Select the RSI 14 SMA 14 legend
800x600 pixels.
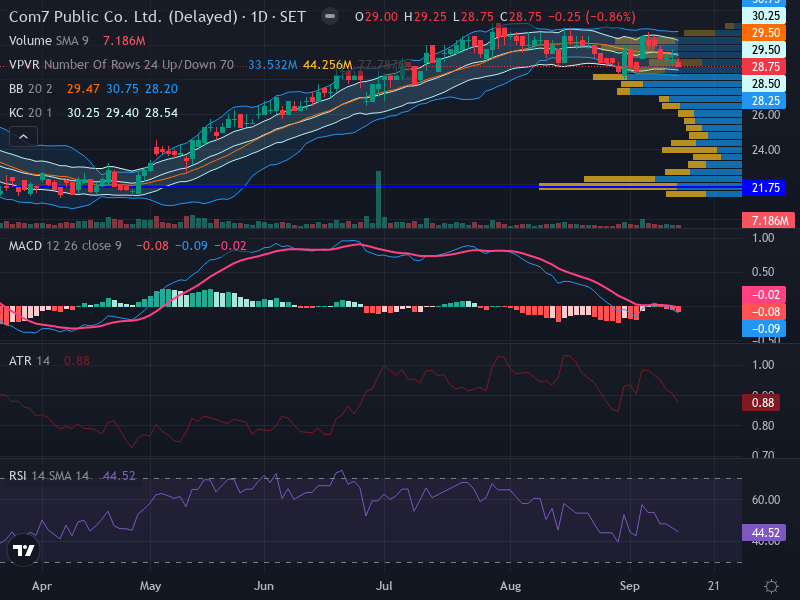tap(48, 476)
